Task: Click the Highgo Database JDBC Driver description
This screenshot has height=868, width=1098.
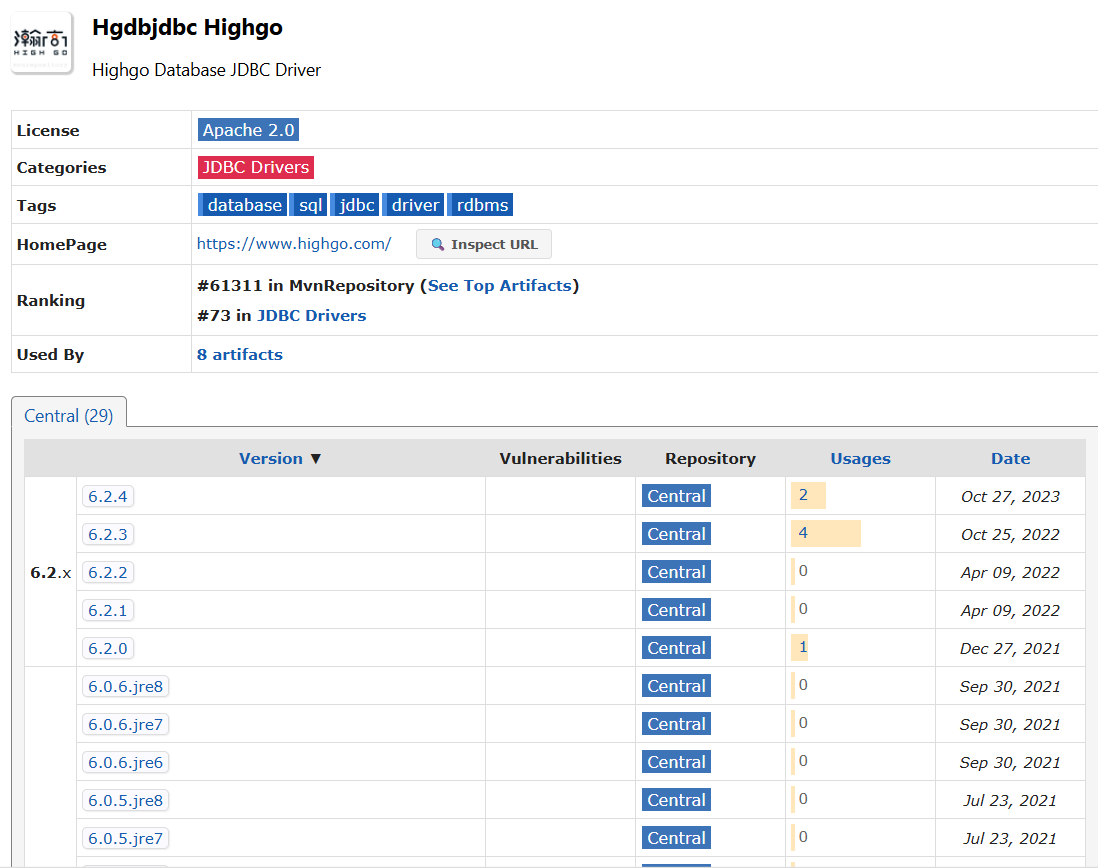Action: click(207, 70)
